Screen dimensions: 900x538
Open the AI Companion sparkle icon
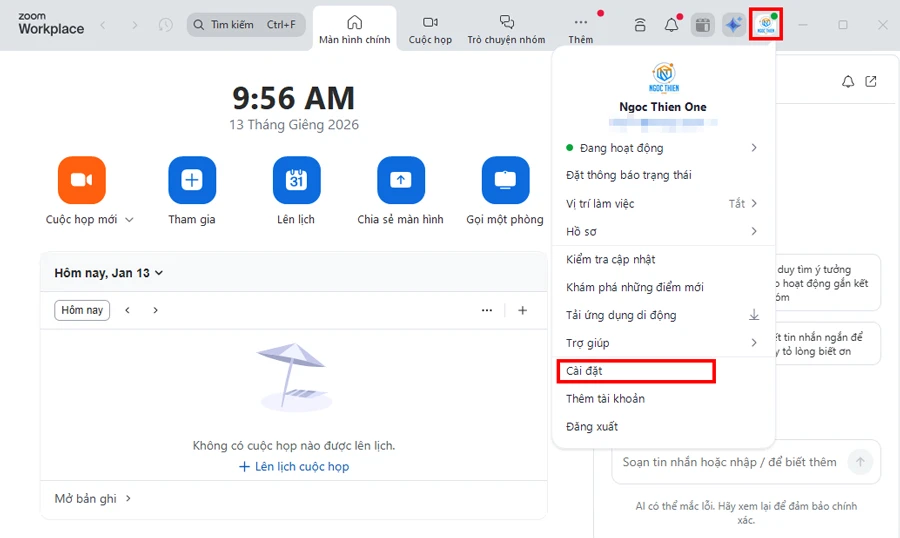[x=734, y=25]
